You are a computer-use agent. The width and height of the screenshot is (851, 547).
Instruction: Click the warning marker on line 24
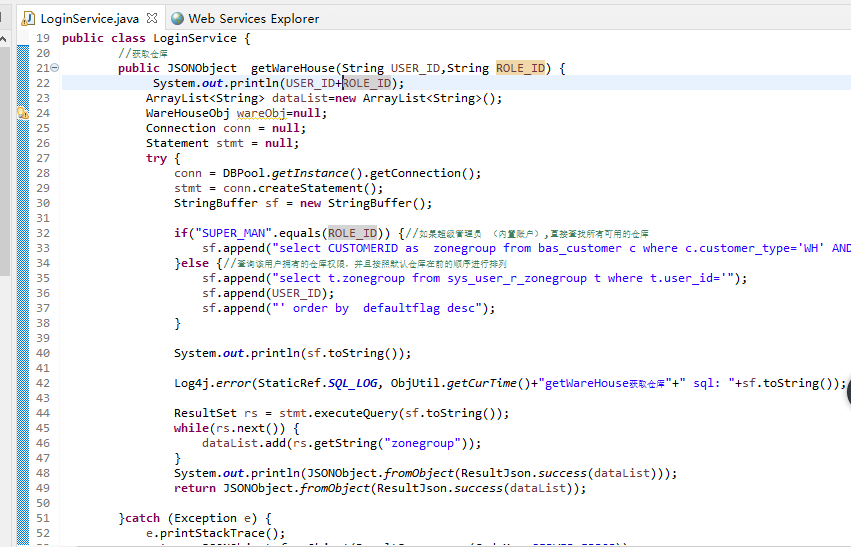click(x=23, y=113)
